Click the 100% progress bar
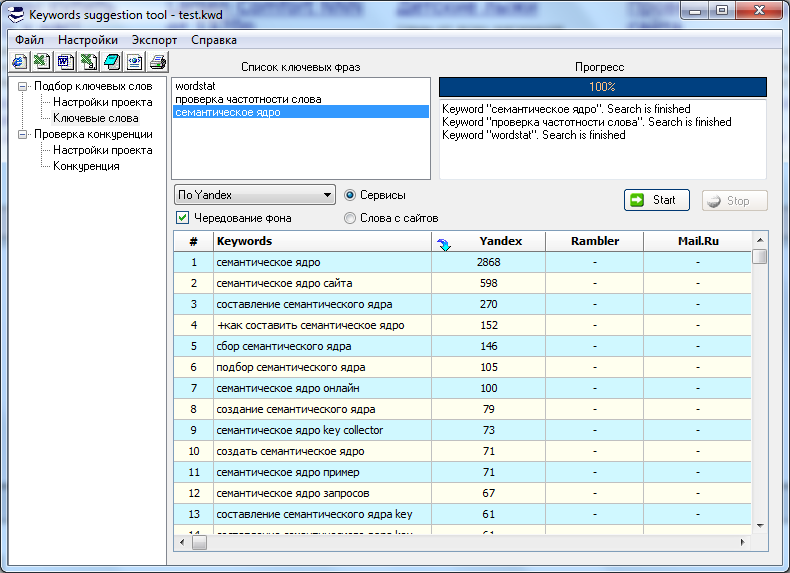The image size is (790, 573). [602, 87]
